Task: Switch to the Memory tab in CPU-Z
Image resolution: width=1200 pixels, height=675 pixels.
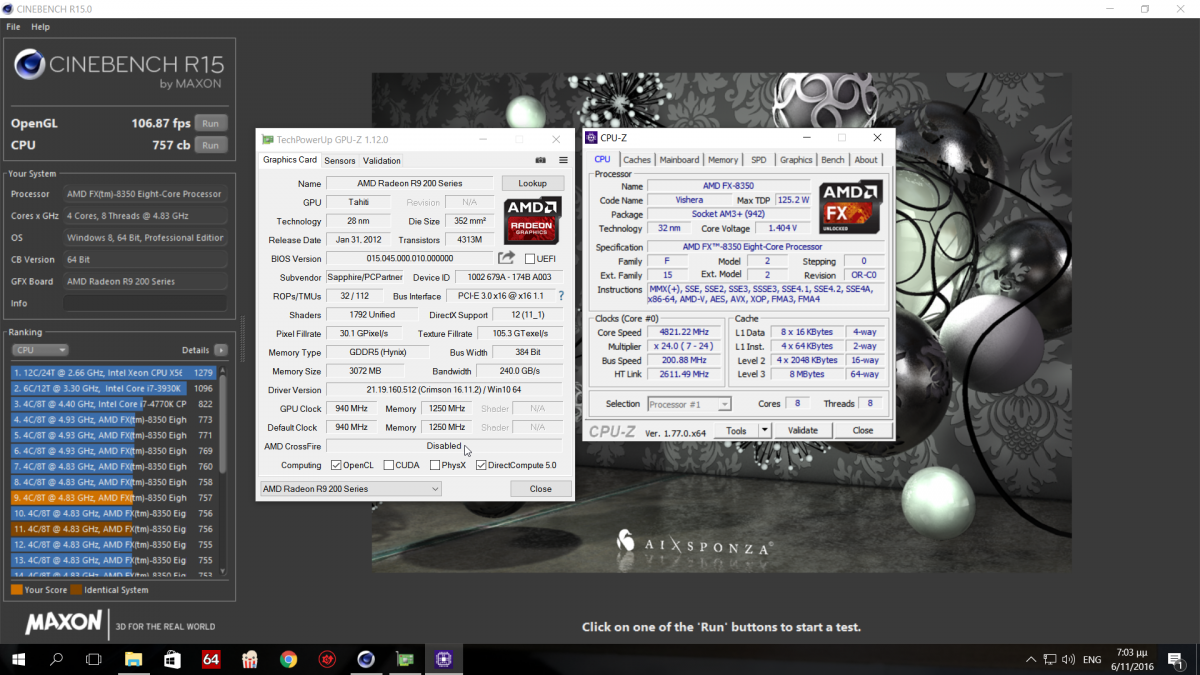Action: click(723, 160)
